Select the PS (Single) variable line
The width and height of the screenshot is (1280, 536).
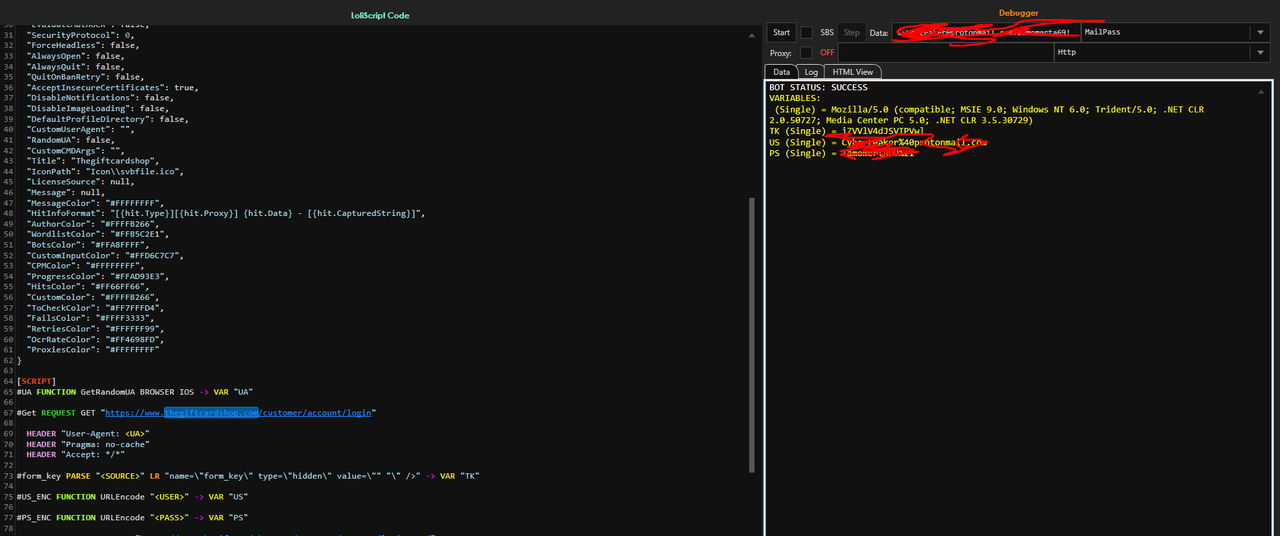[x=843, y=153]
